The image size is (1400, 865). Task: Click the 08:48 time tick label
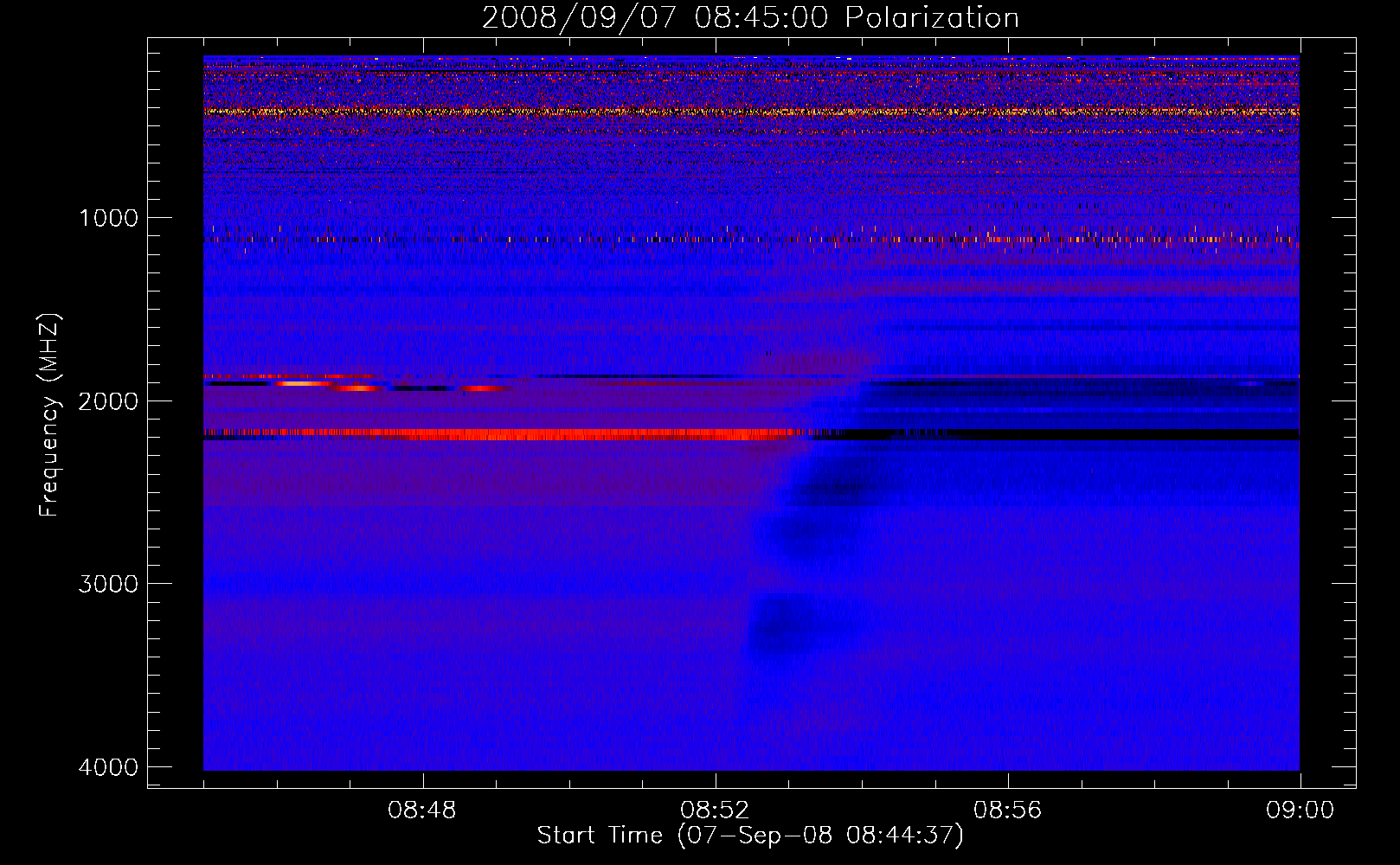coord(422,811)
